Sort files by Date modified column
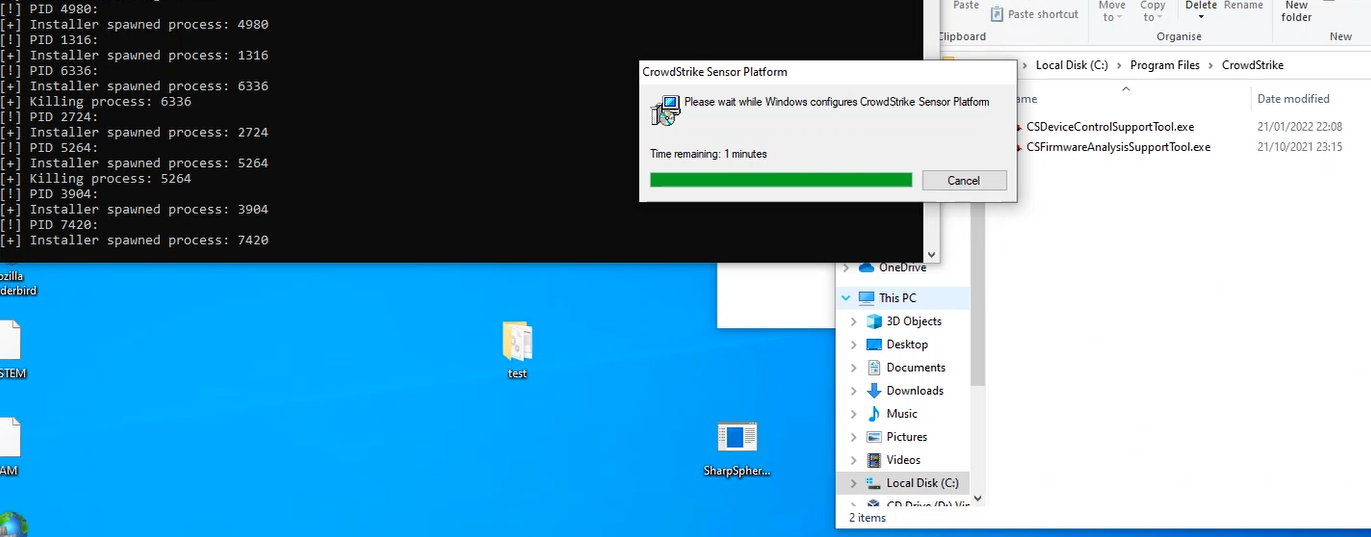This screenshot has width=1371, height=537. pos(1293,99)
